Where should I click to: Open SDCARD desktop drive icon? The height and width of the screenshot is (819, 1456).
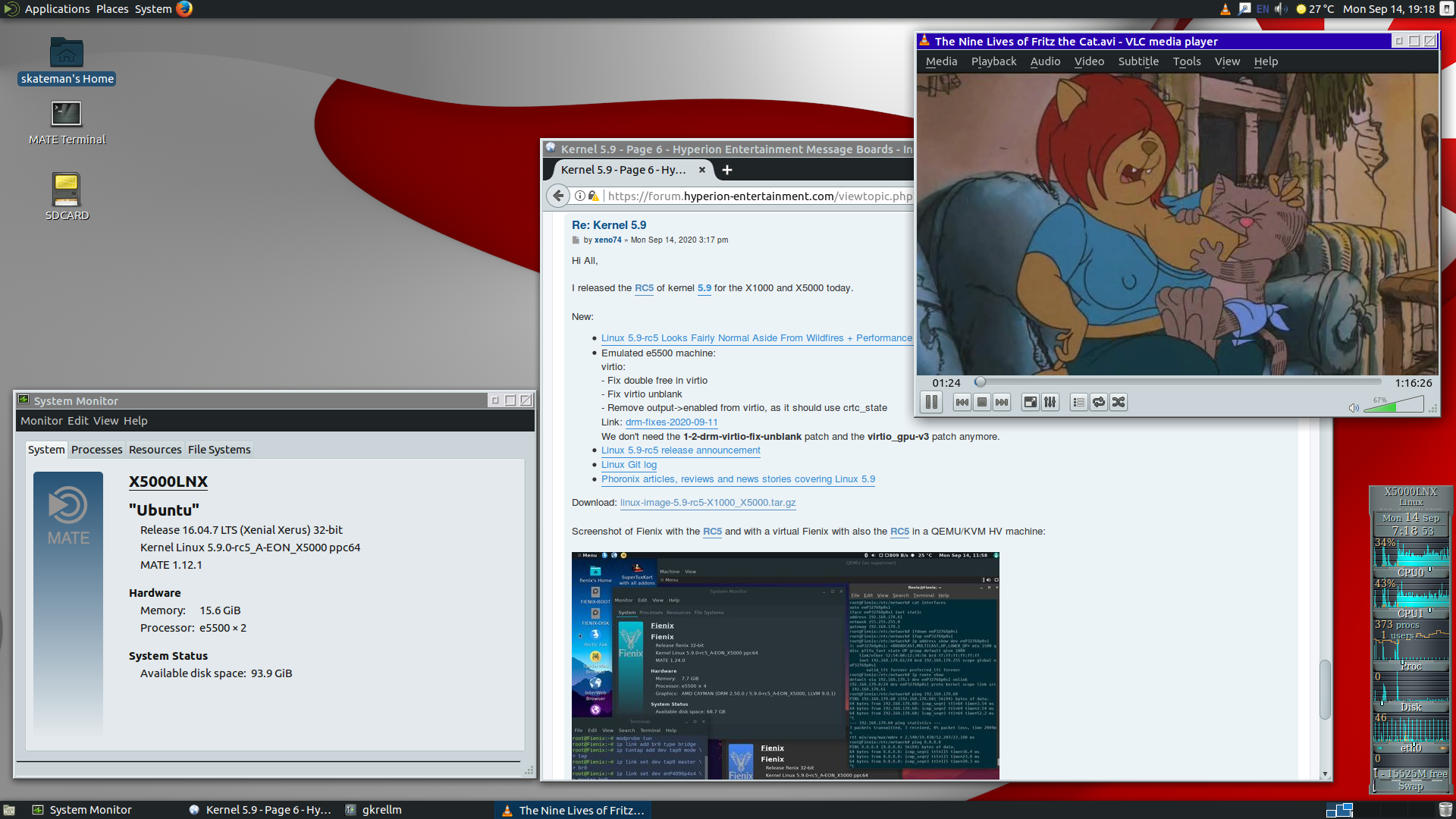click(x=67, y=196)
